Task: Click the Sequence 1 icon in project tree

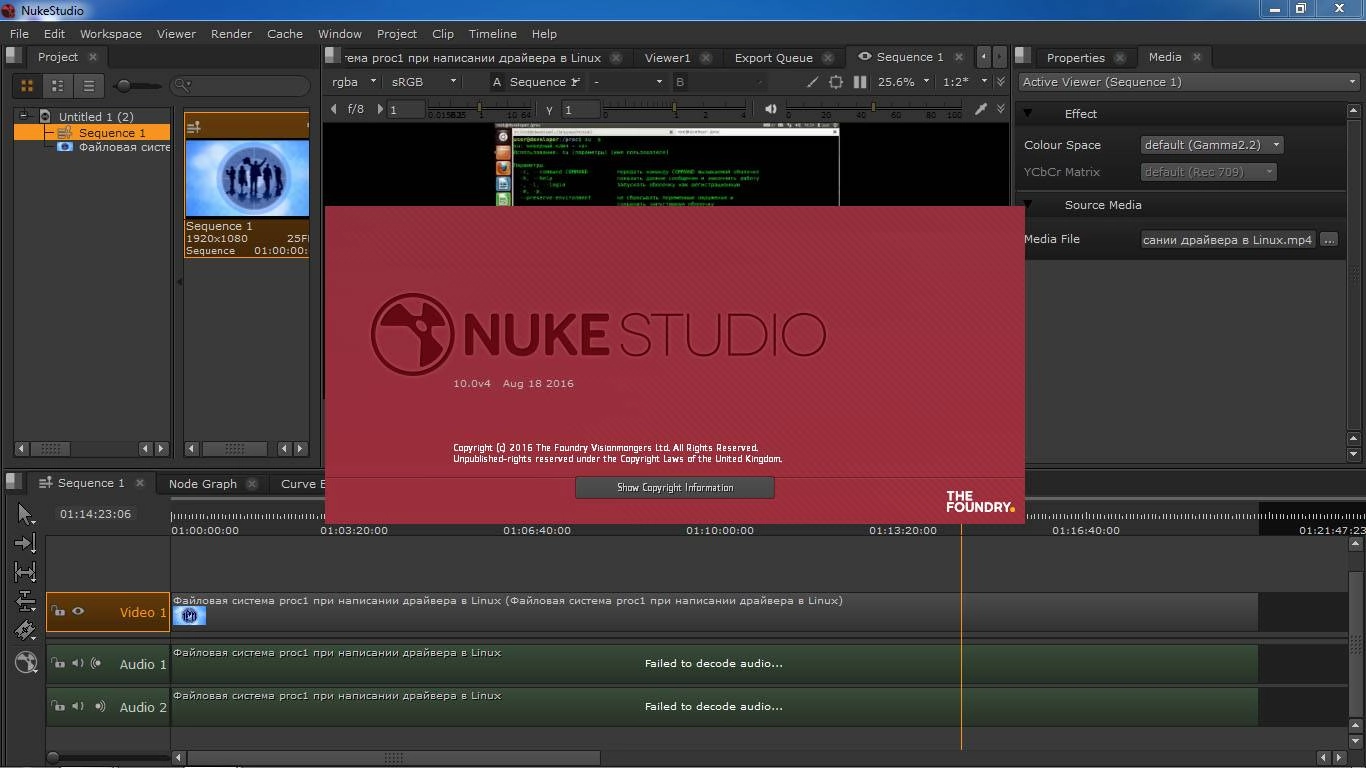Action: (65, 132)
